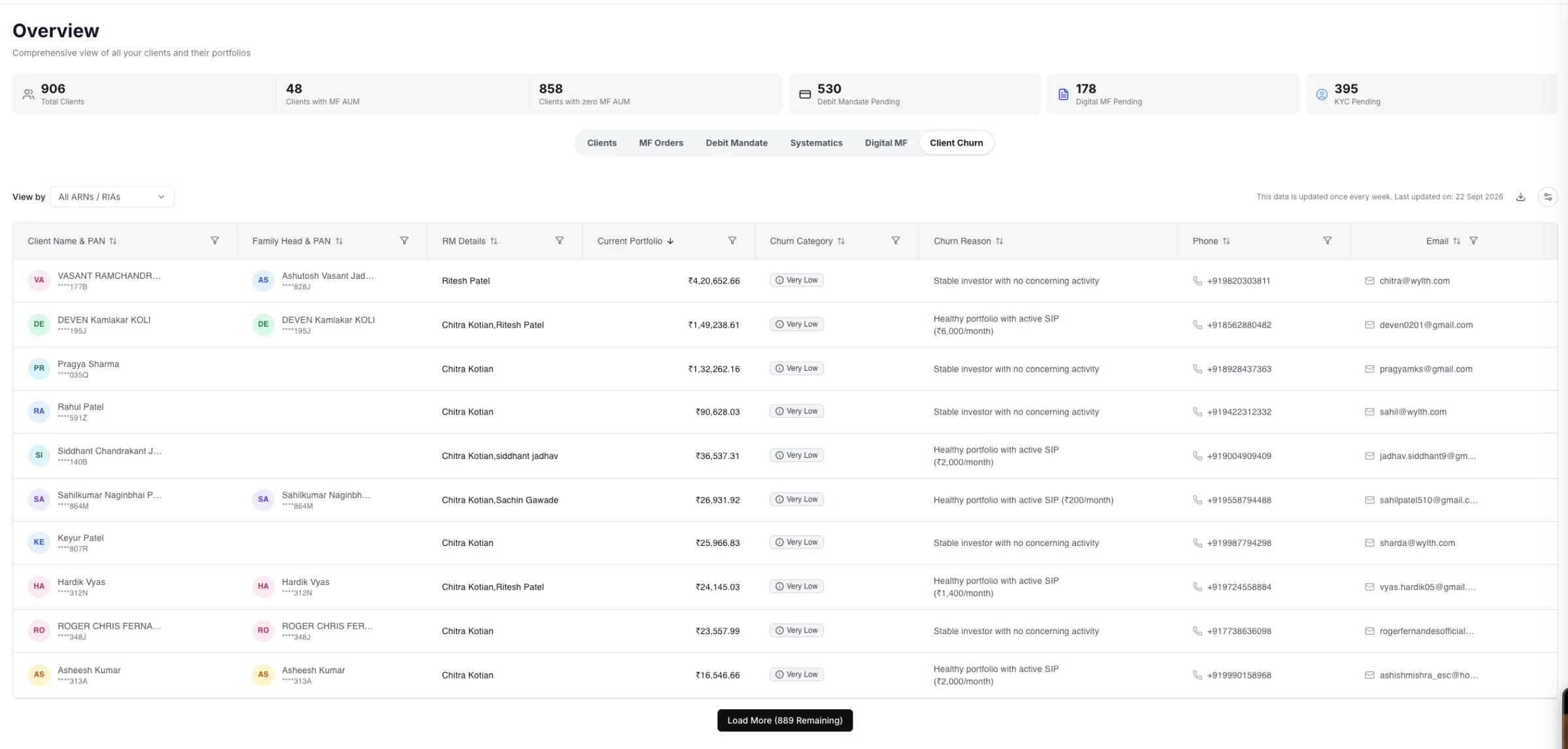The image size is (1568, 749).
Task: Click email pragyamks@gmail.com
Action: tap(1426, 369)
